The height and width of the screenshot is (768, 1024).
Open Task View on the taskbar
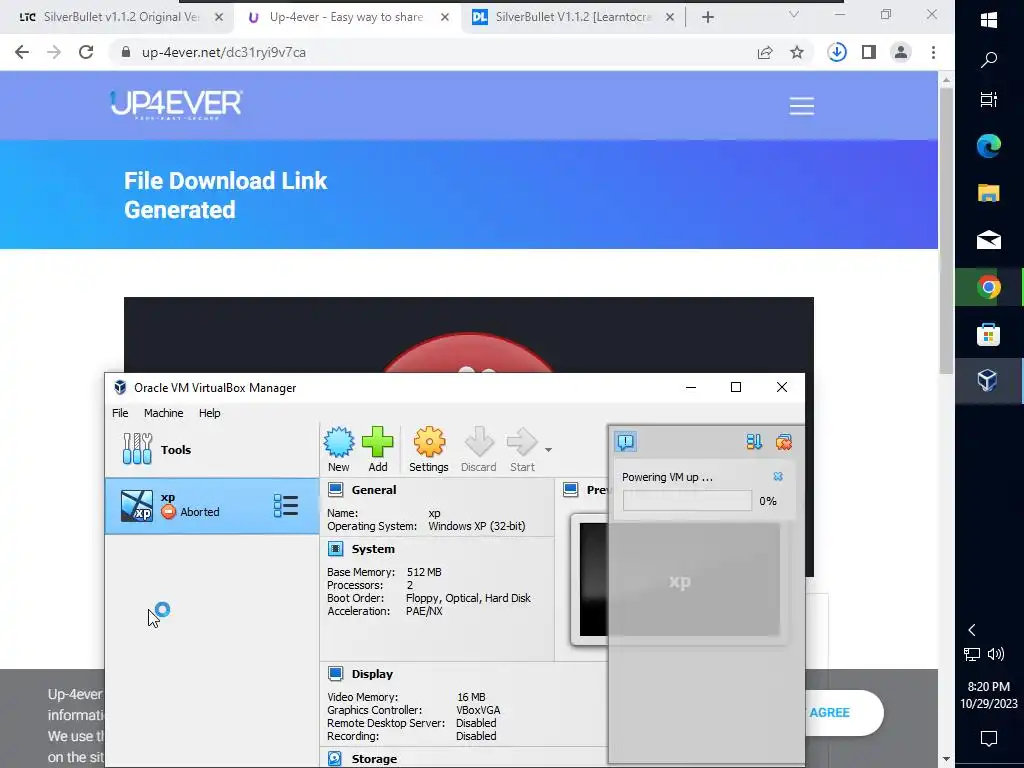tap(989, 99)
